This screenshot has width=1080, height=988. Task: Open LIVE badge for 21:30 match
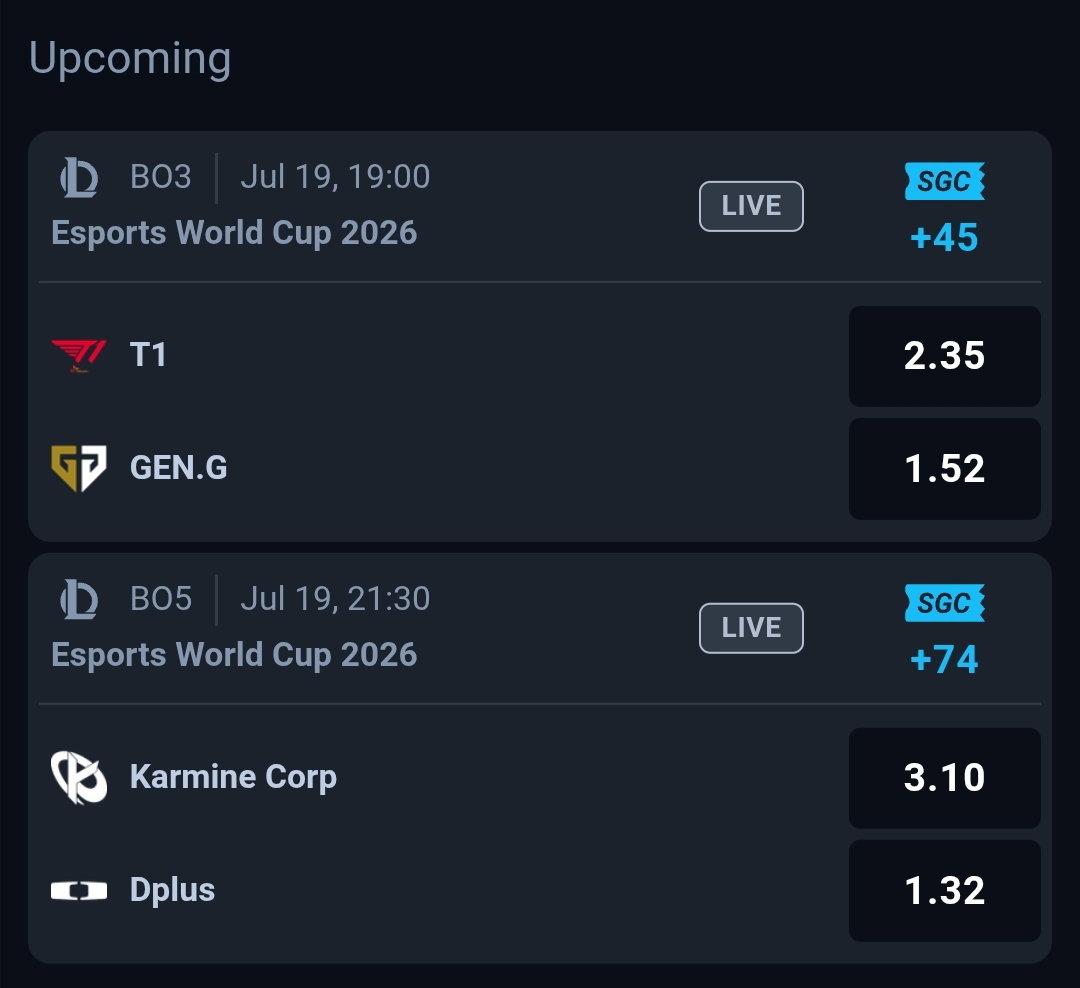(751, 628)
